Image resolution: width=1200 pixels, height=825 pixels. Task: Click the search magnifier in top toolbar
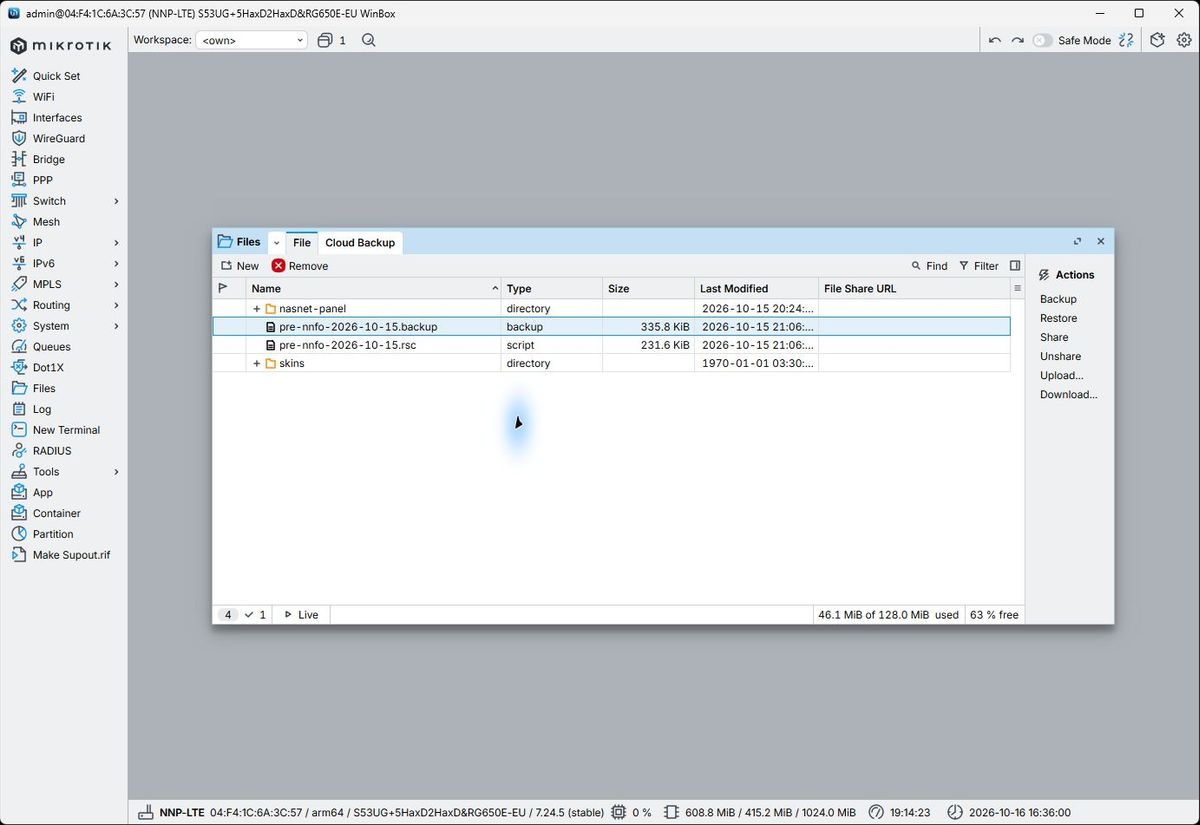(x=369, y=40)
